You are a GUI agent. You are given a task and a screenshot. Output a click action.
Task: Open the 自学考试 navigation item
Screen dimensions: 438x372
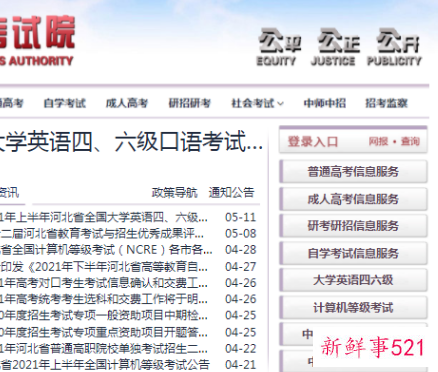[65, 103]
